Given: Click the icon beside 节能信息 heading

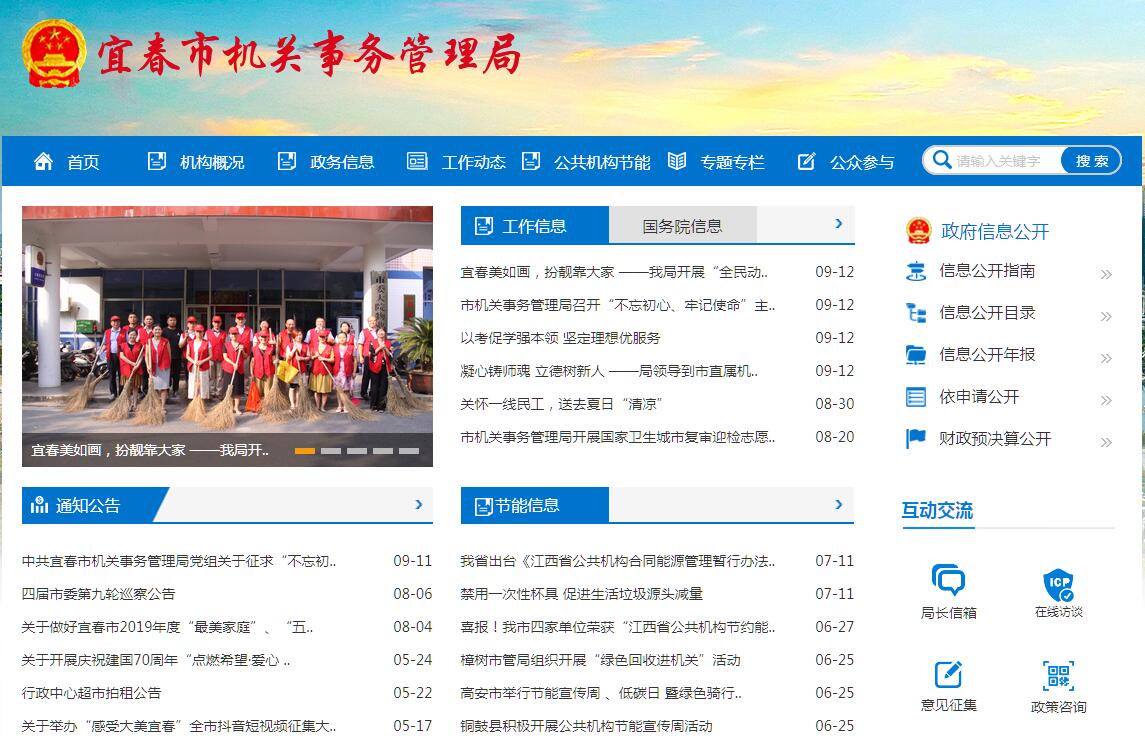Looking at the screenshot, I should tap(483, 506).
